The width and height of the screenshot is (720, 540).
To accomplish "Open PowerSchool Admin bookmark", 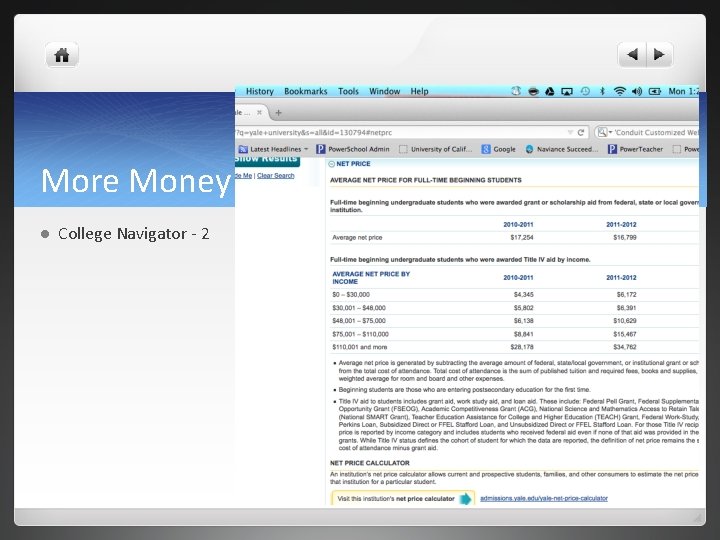I will coord(353,149).
